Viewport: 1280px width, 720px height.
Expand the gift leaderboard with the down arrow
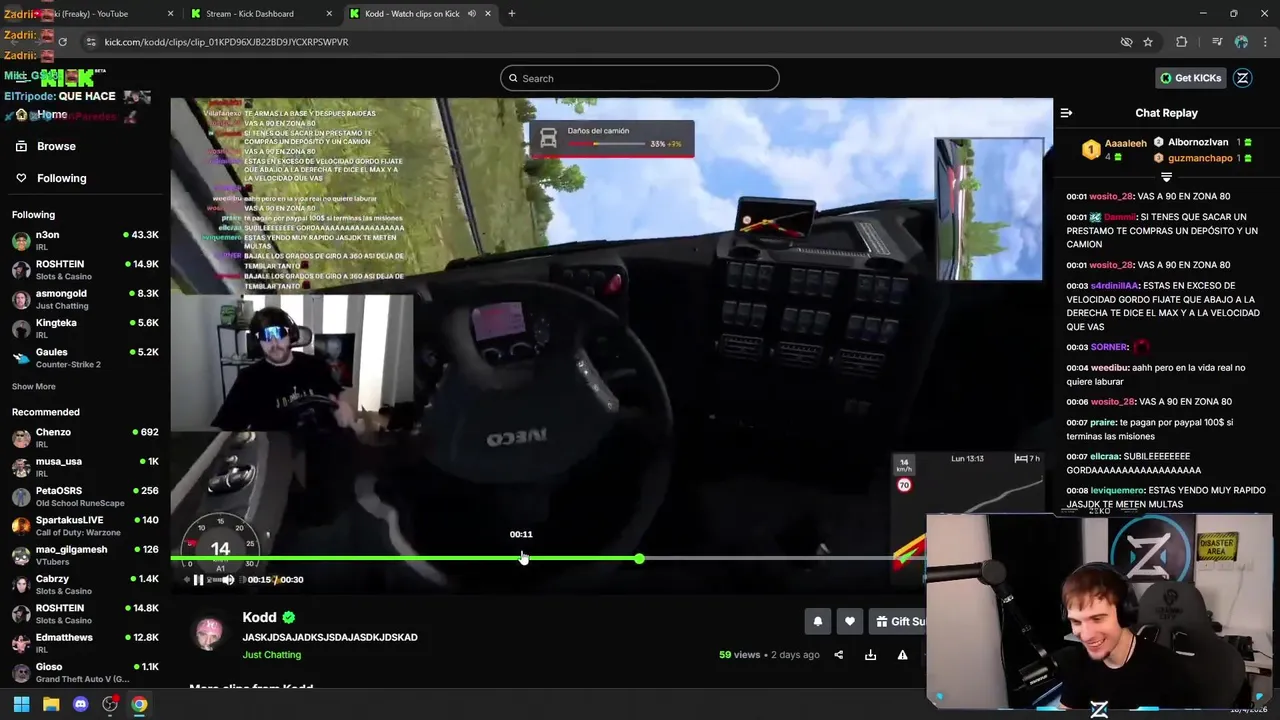click(1166, 177)
